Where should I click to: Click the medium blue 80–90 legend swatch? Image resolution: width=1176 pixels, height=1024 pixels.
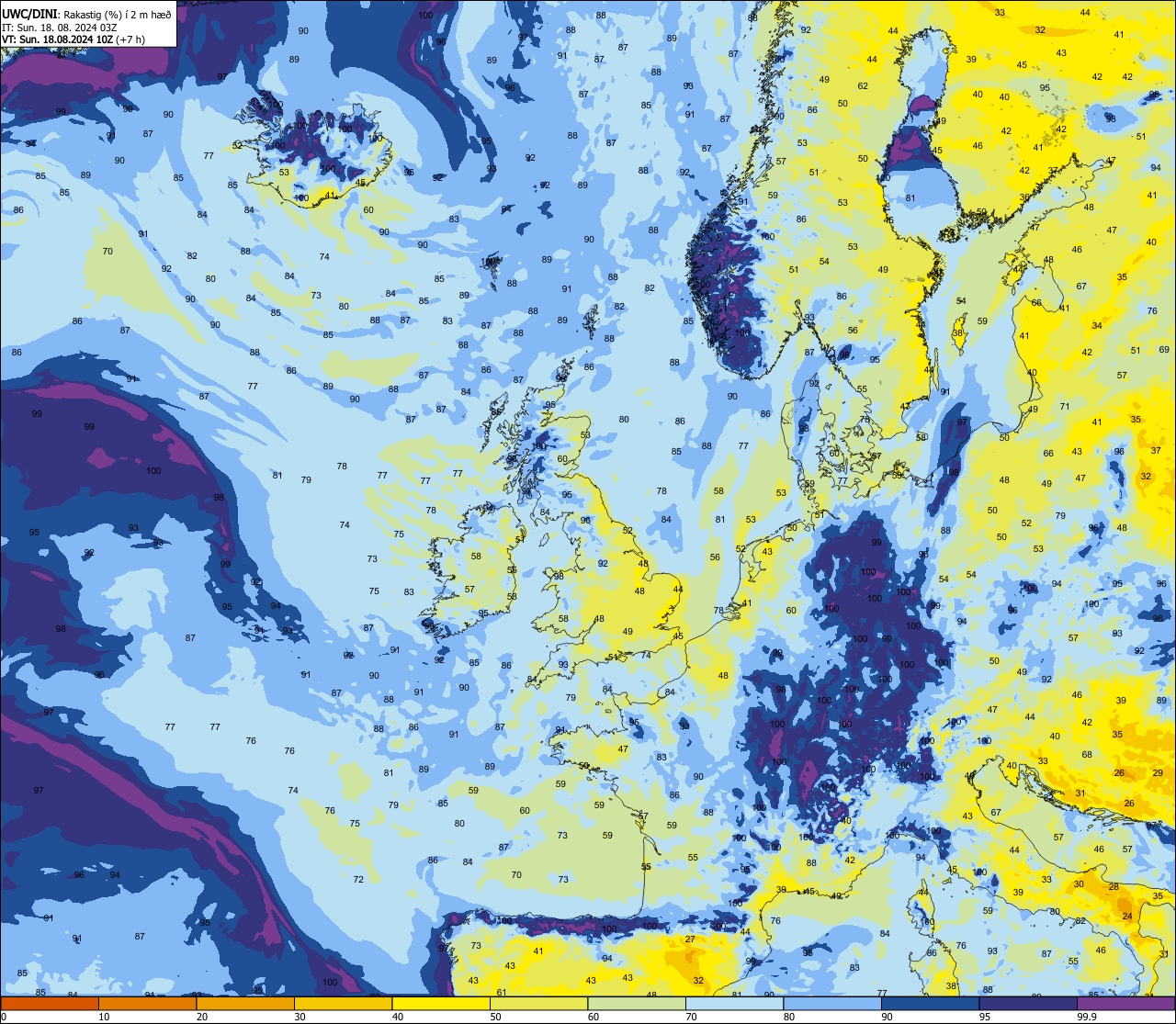833,1003
